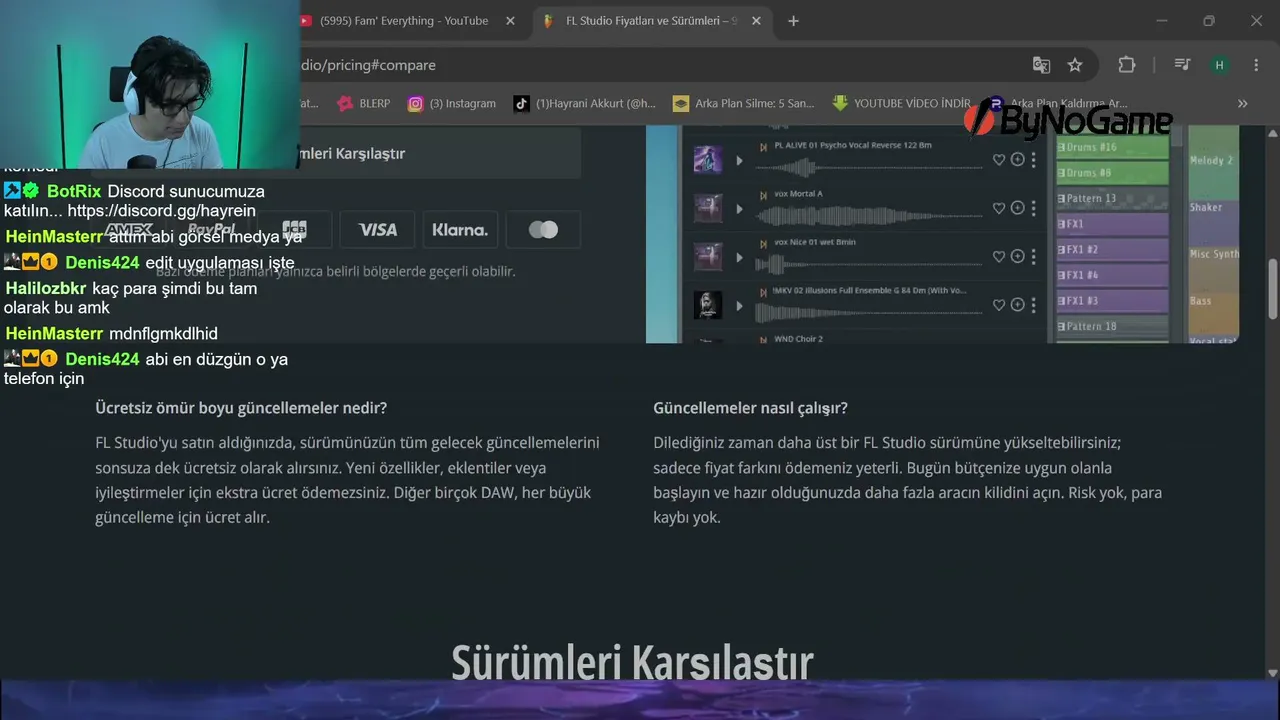The height and width of the screenshot is (720, 1280).
Task: Click BotRix username in stream chat
Action: coord(74,191)
